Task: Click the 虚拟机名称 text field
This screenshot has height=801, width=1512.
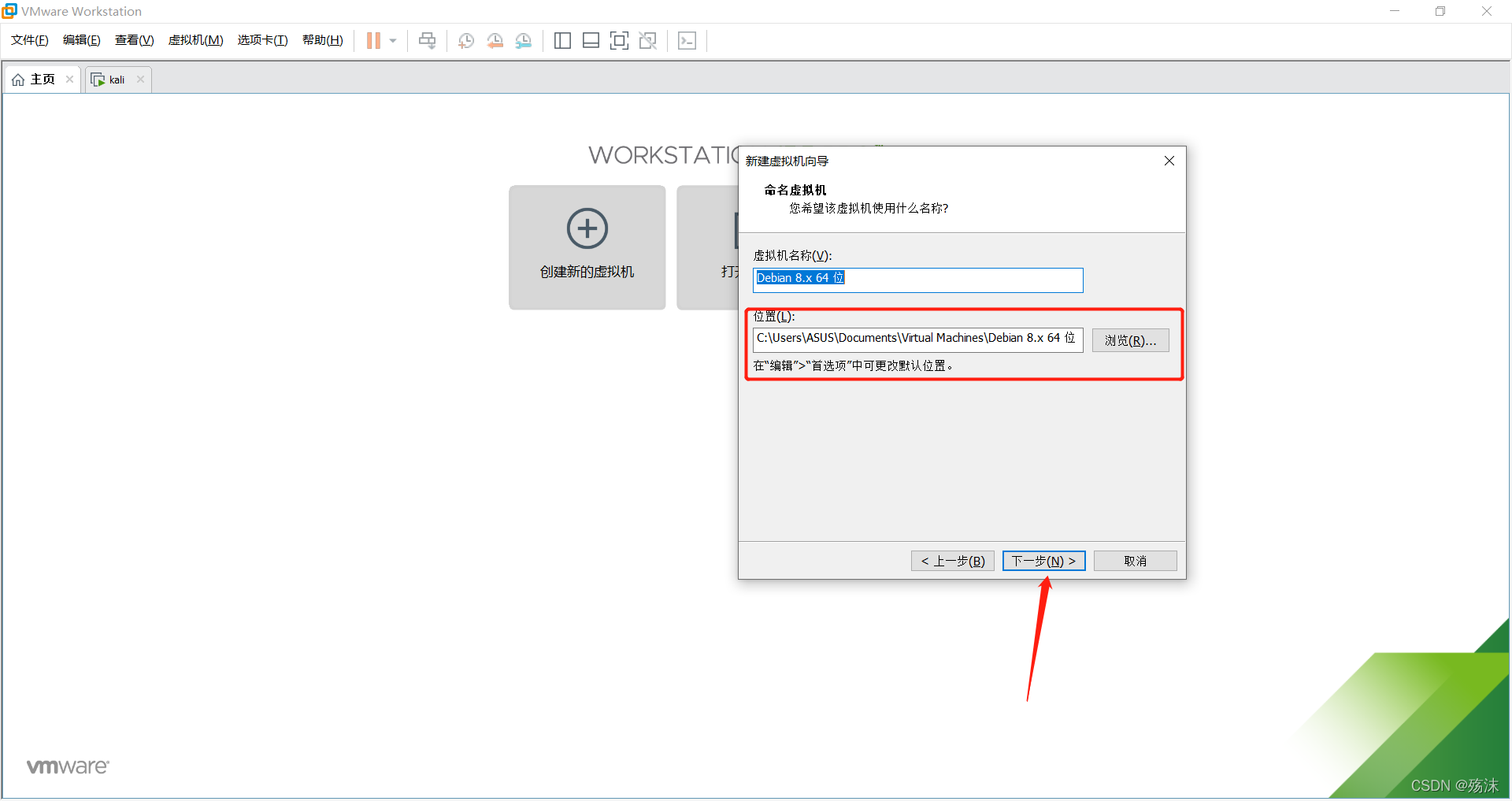Action: 917,280
